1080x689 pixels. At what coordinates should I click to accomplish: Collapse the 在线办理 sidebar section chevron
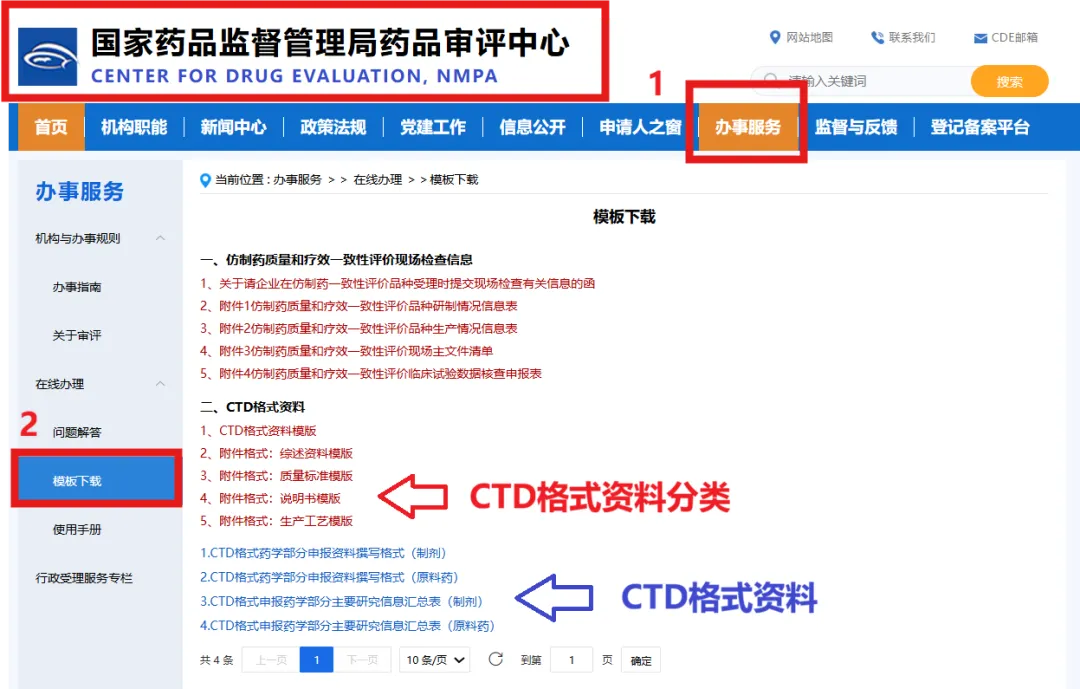[x=160, y=383]
